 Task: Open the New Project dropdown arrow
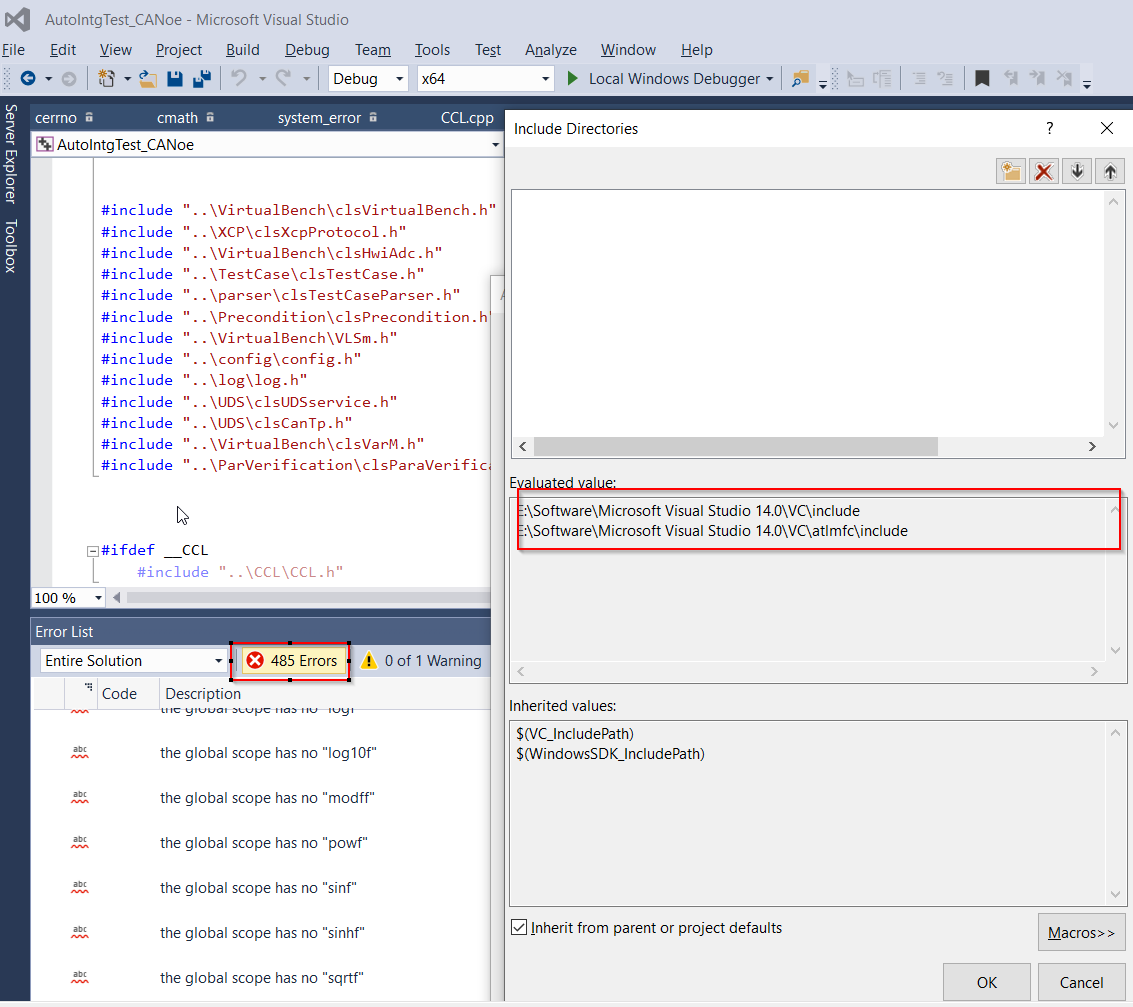126,79
